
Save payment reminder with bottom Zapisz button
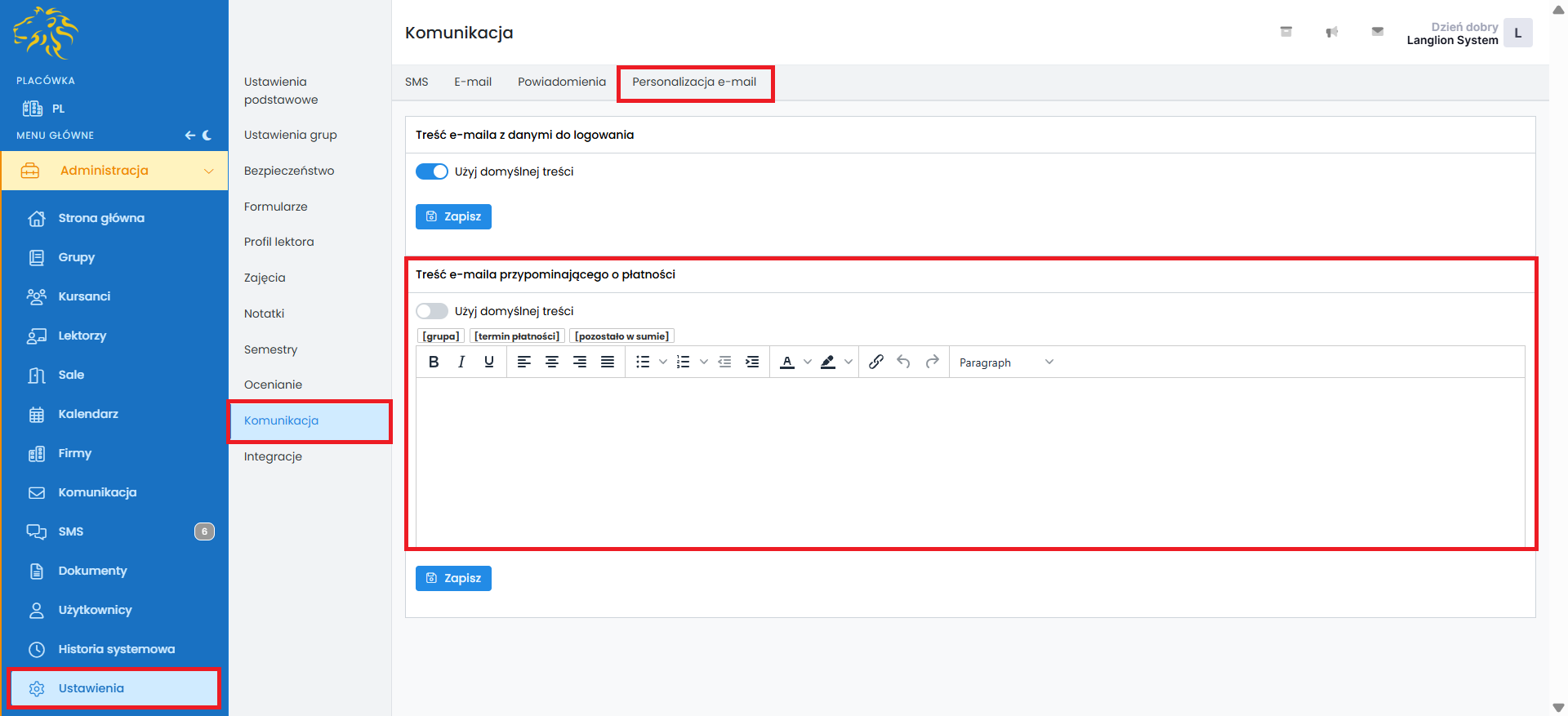tap(453, 578)
